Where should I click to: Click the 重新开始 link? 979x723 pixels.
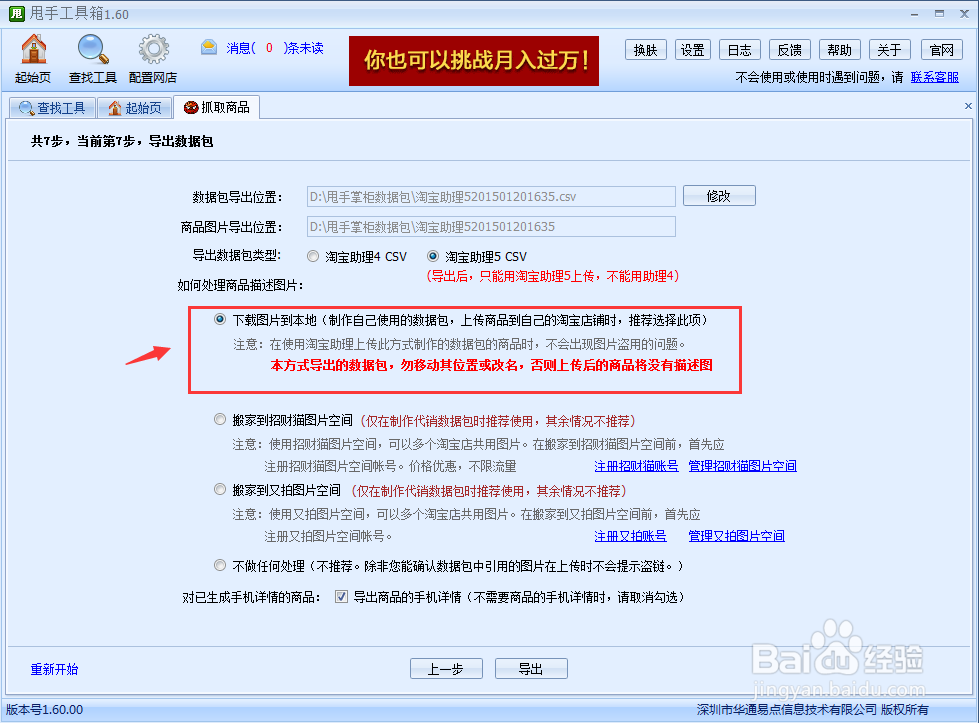pyautogui.click(x=53, y=669)
